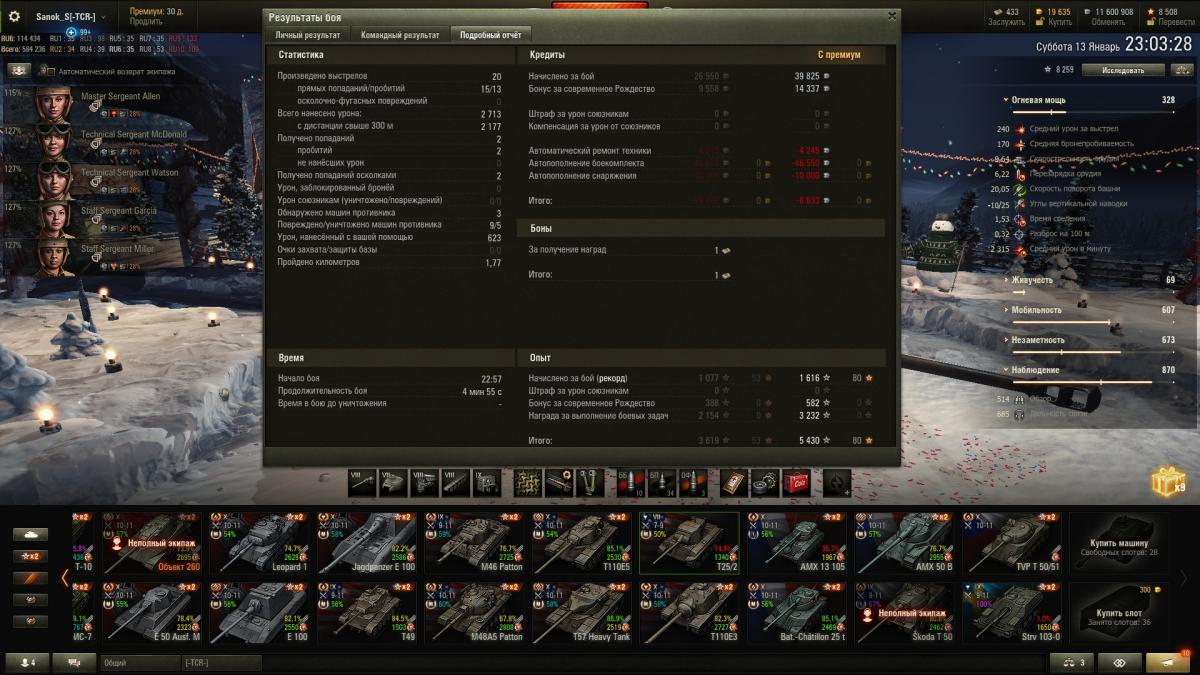The height and width of the screenshot is (675, 1200).
Task: Toggle the x2 bonus carousel filter
Action: point(30,556)
